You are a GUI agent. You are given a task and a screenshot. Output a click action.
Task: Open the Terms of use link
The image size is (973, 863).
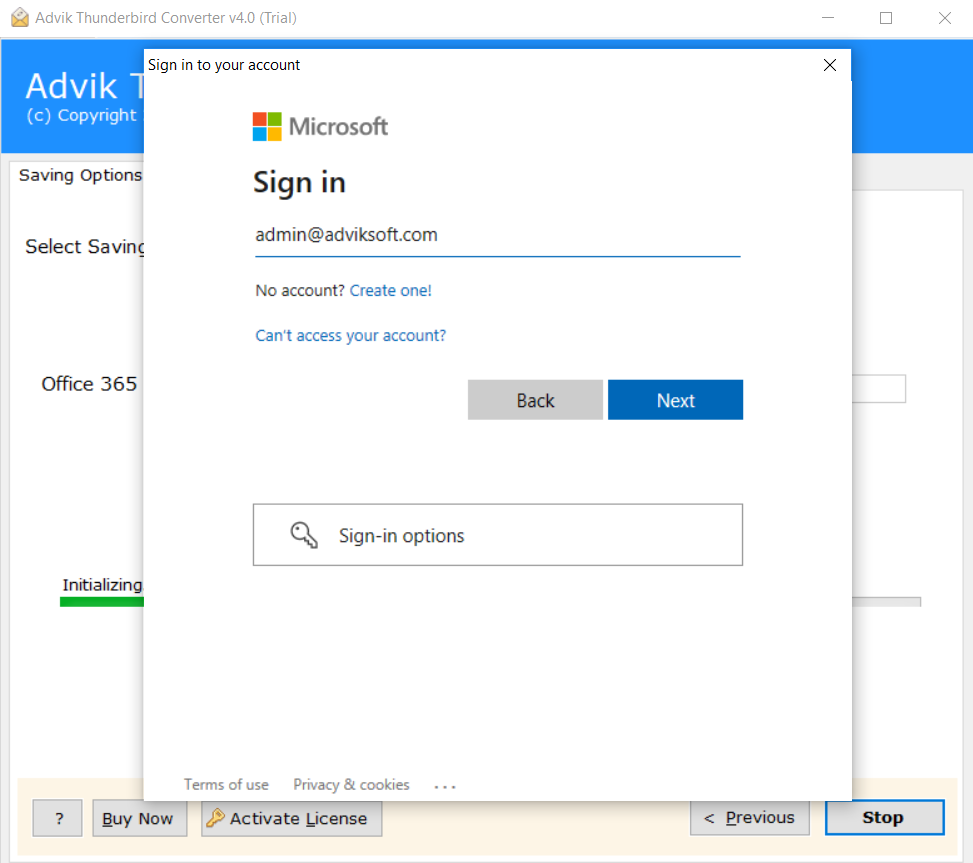click(226, 785)
